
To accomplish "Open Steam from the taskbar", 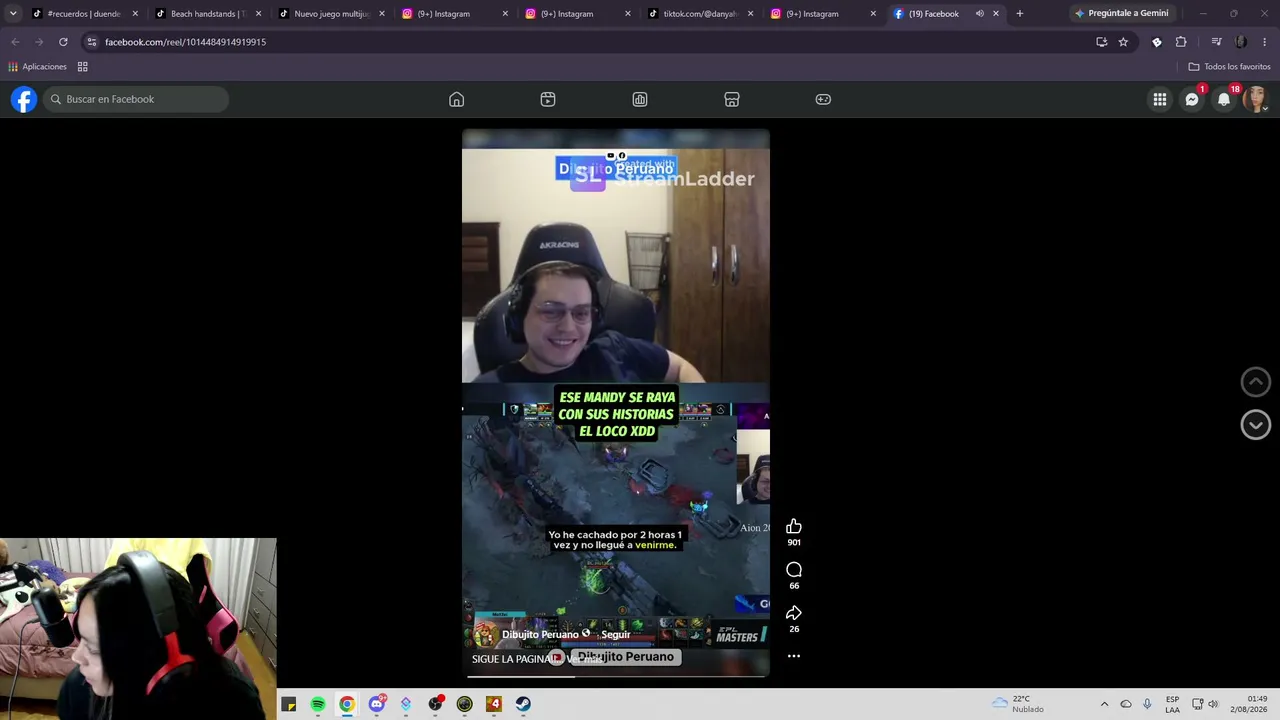I will (523, 704).
